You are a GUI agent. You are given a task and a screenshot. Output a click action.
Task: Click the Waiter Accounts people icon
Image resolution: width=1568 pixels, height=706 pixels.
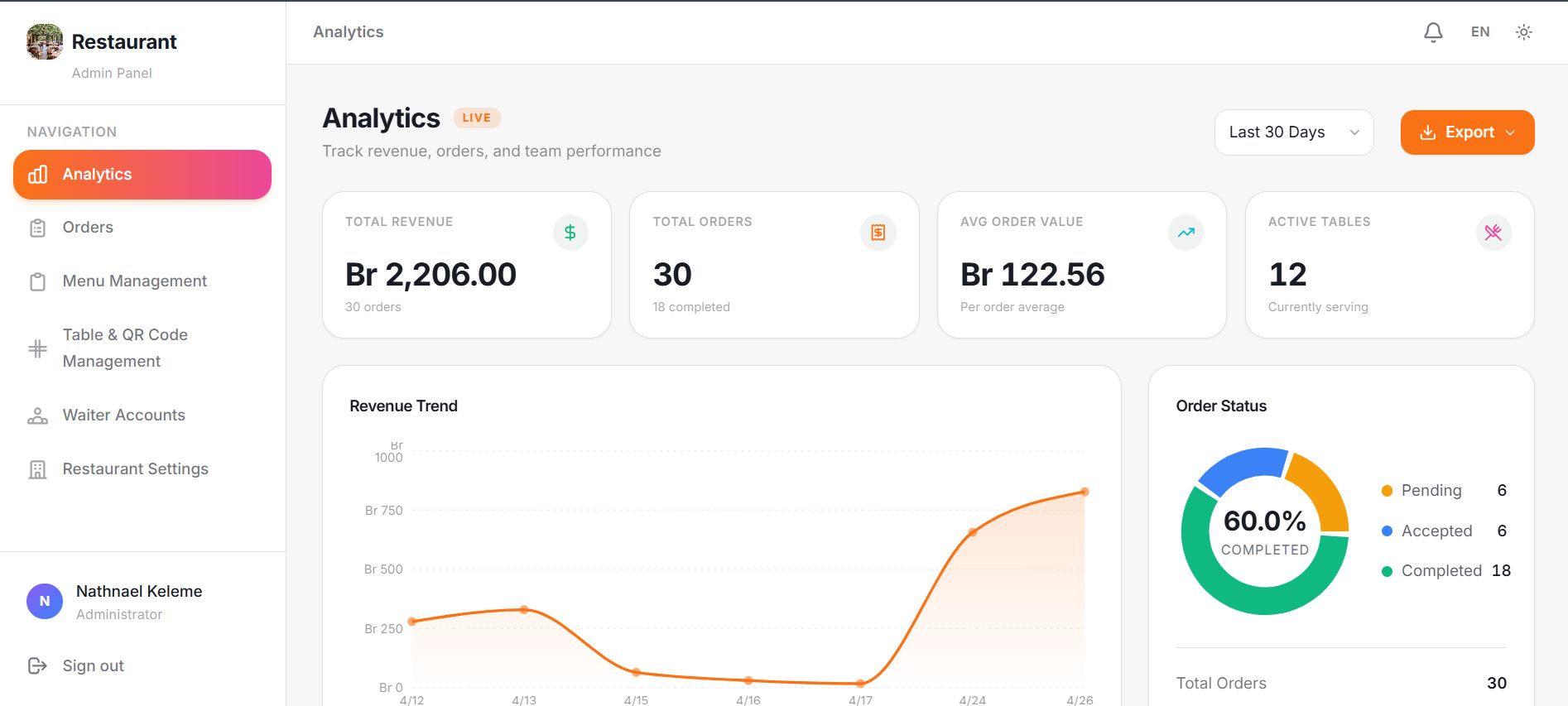tap(38, 415)
